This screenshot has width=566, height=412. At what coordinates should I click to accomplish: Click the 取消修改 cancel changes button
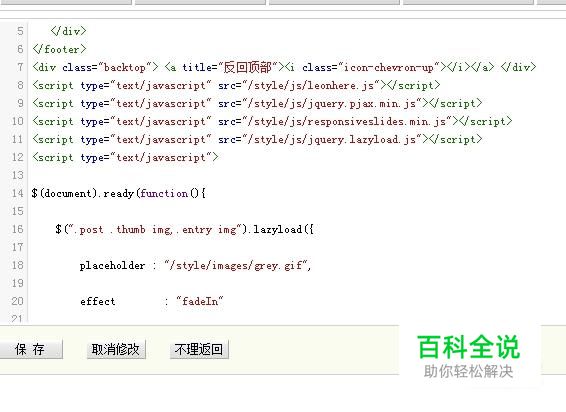pos(116,349)
